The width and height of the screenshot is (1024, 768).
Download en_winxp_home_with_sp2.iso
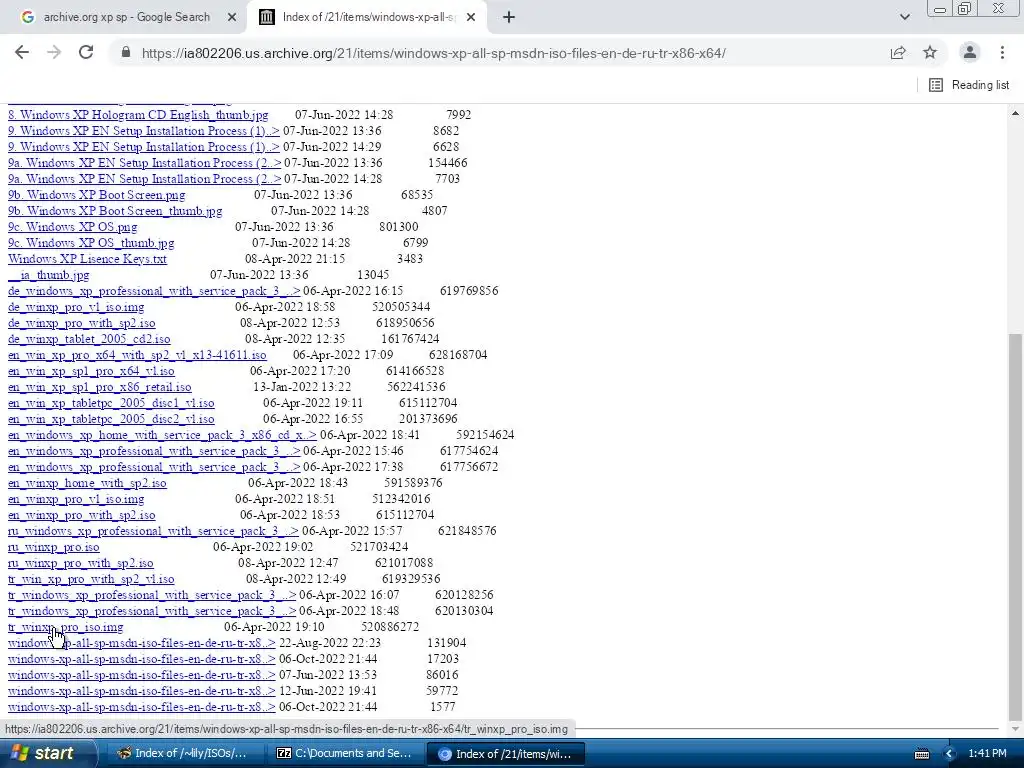coord(87,483)
